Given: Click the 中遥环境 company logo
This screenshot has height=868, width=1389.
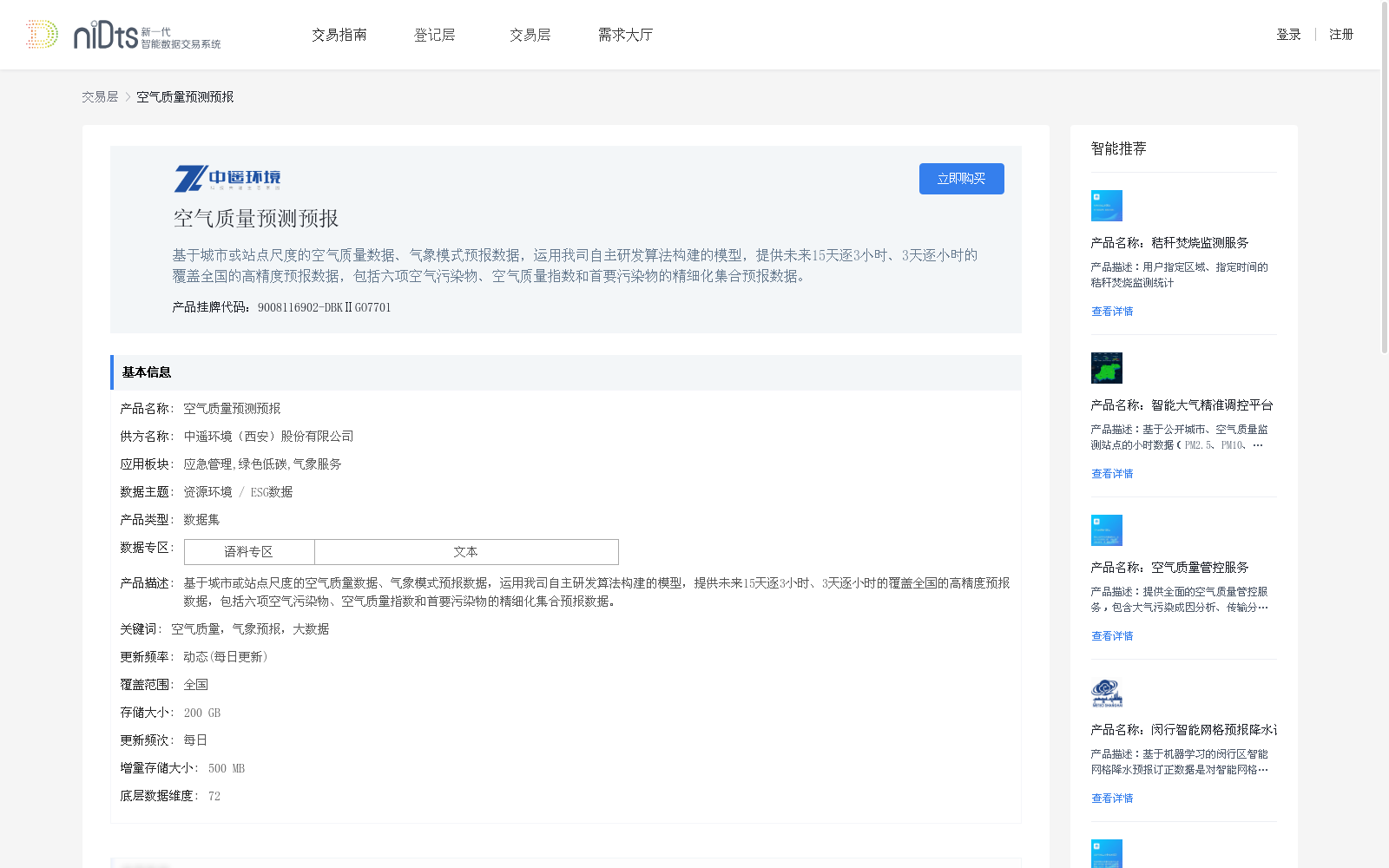Looking at the screenshot, I should tap(227, 179).
